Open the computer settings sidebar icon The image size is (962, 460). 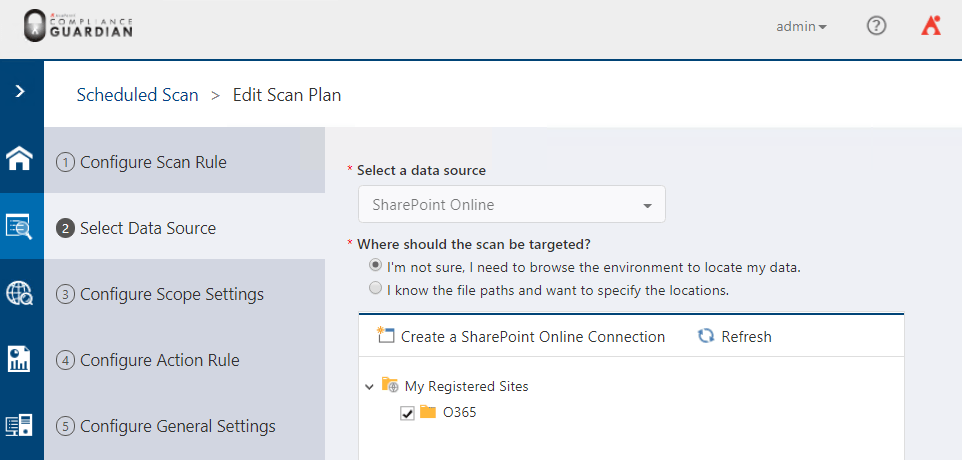pyautogui.click(x=19, y=425)
